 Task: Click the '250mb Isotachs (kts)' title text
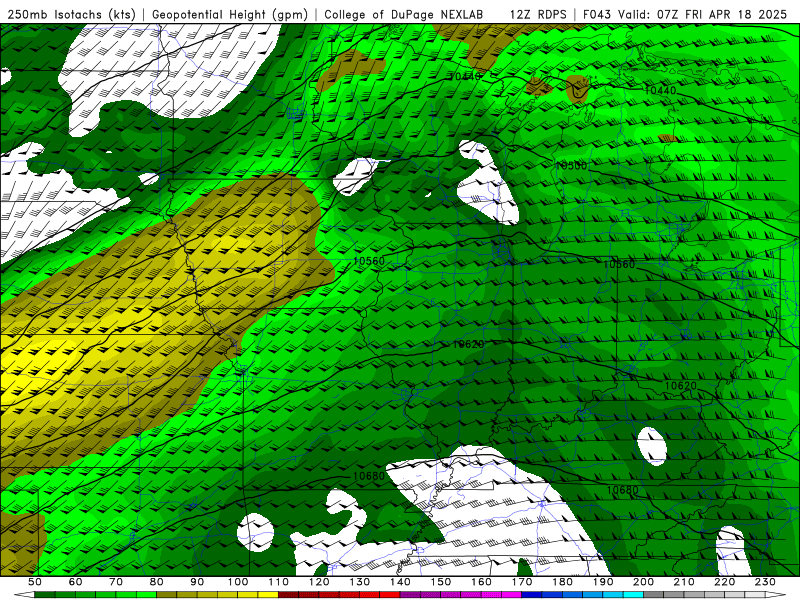(71, 14)
